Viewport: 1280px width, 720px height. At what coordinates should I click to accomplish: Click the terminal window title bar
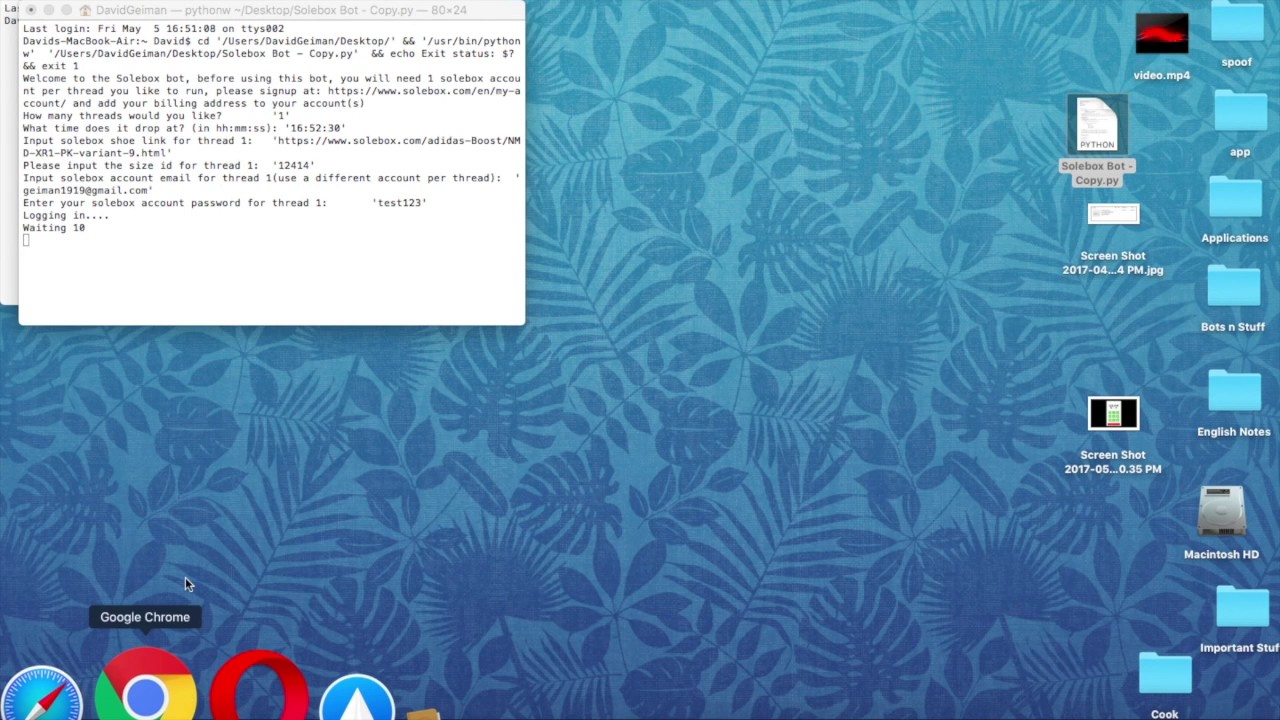(271, 10)
